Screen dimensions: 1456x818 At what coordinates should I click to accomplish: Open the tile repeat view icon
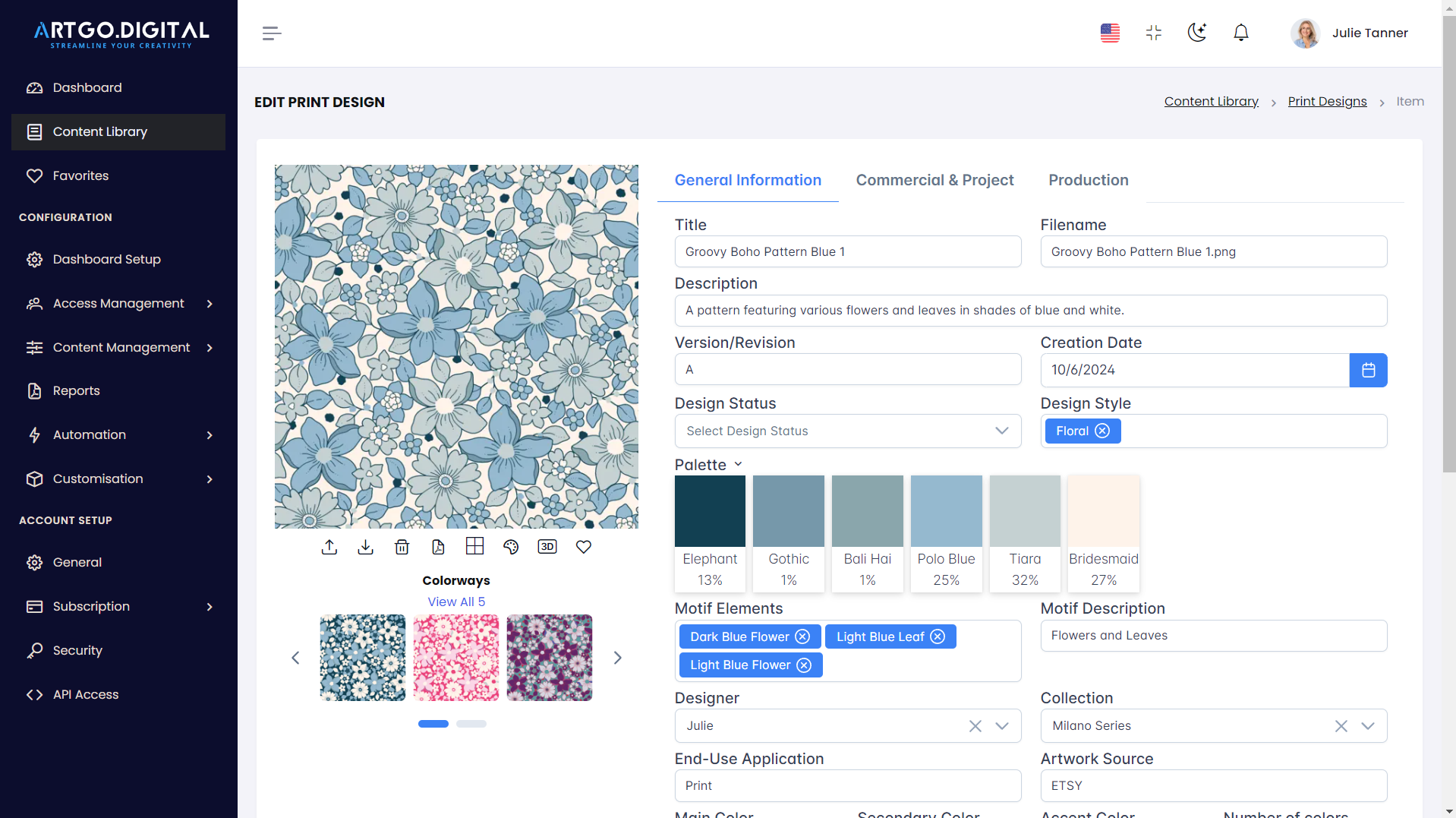474,546
